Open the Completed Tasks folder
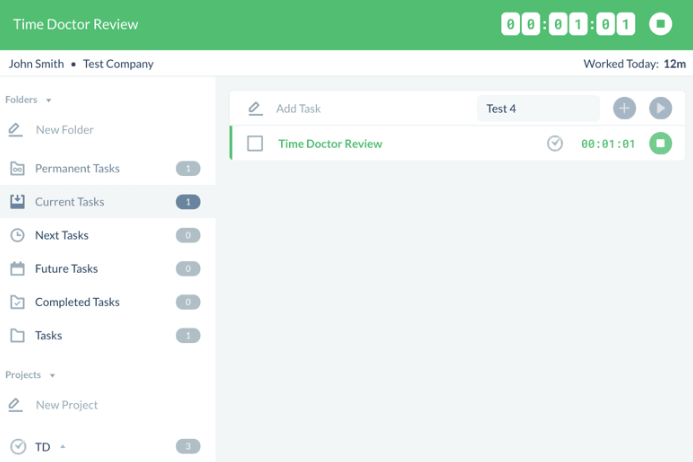The height and width of the screenshot is (462, 693). (x=107, y=302)
